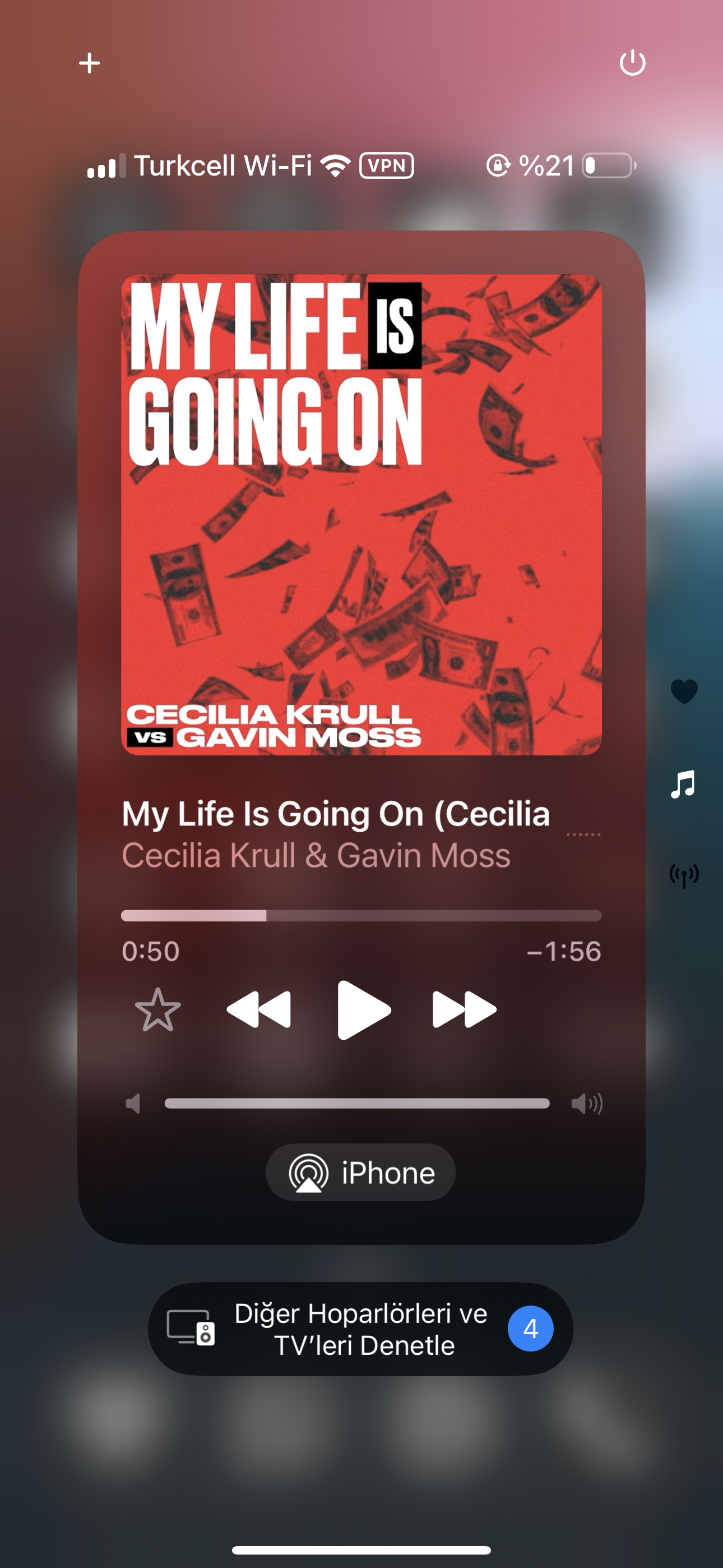The height and width of the screenshot is (1568, 723).
Task: Tap the blue badge showing 4
Action: pyautogui.click(x=531, y=1329)
